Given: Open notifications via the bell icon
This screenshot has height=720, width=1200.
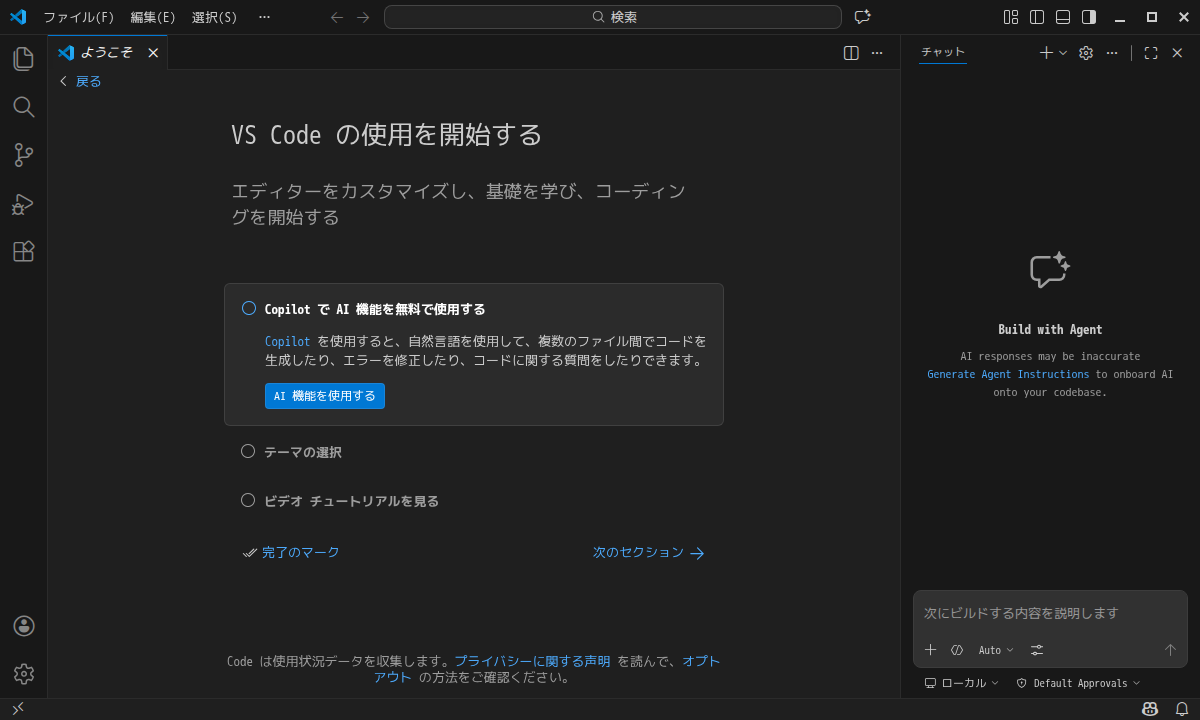Looking at the screenshot, I should [x=1183, y=708].
